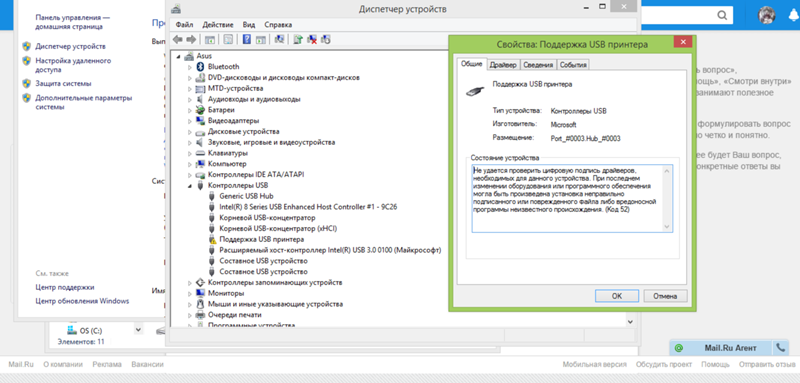The image size is (800, 383).
Task: Switch to the Драйвер tab
Action: [x=504, y=65]
